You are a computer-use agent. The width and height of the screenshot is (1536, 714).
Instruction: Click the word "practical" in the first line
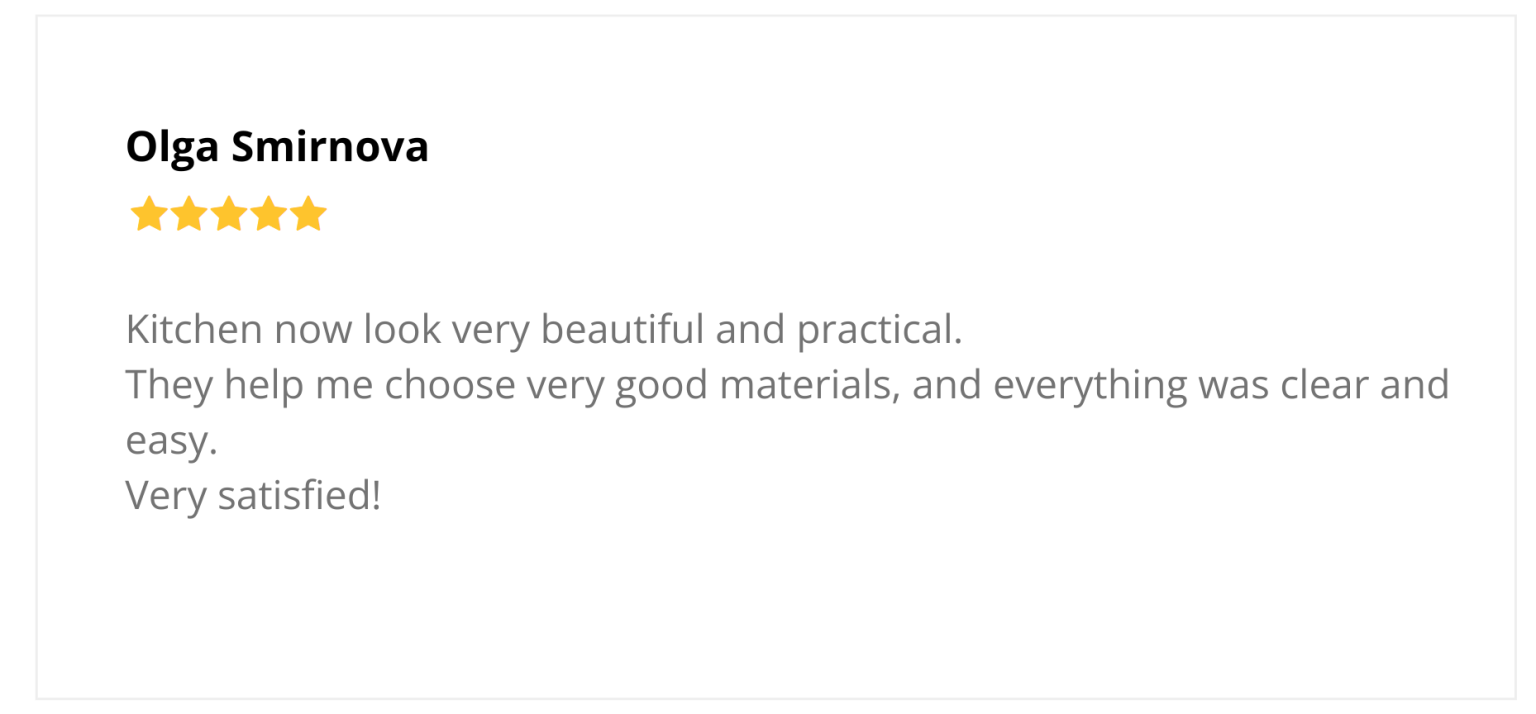(877, 330)
